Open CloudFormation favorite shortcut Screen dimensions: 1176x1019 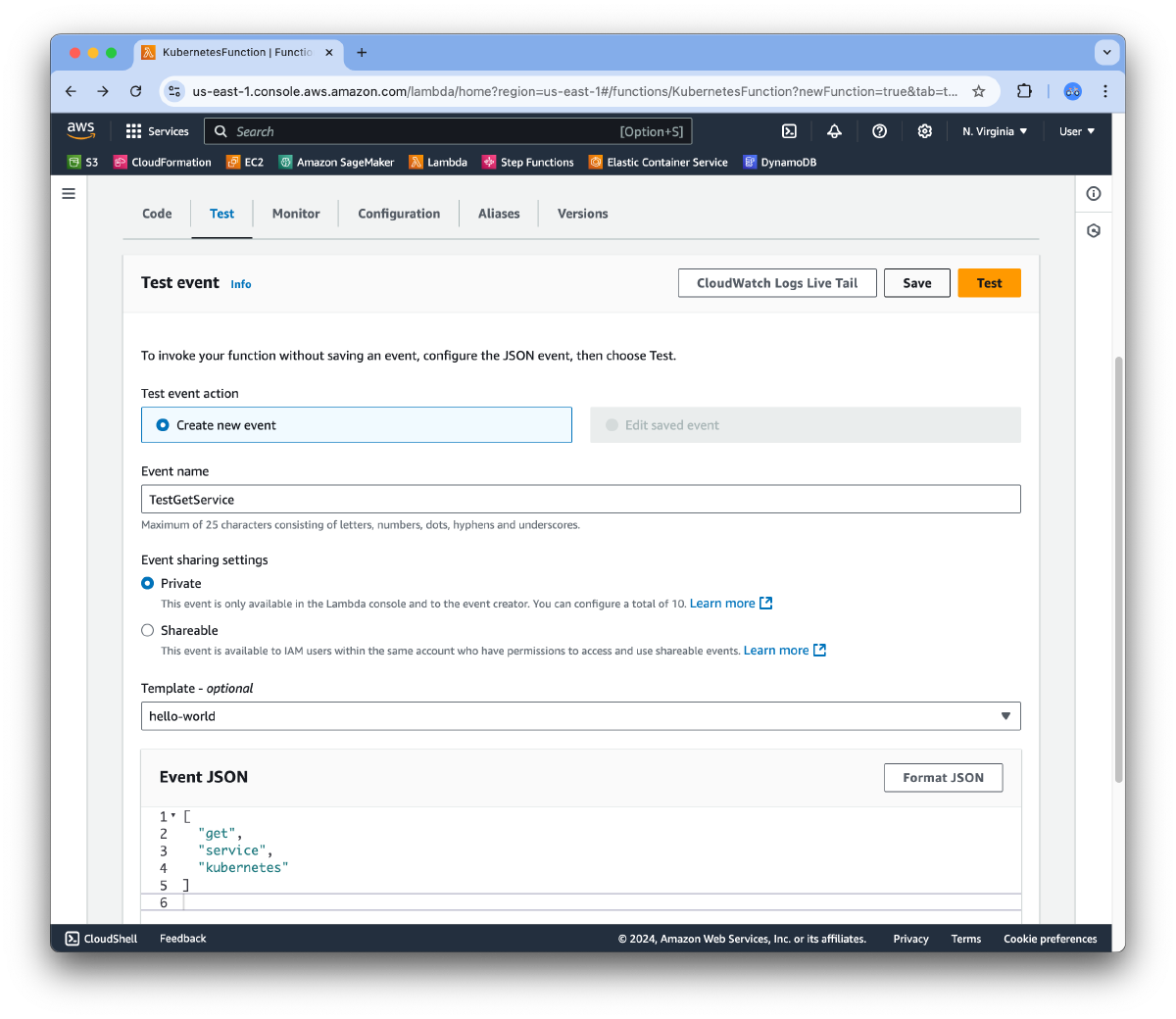click(163, 163)
